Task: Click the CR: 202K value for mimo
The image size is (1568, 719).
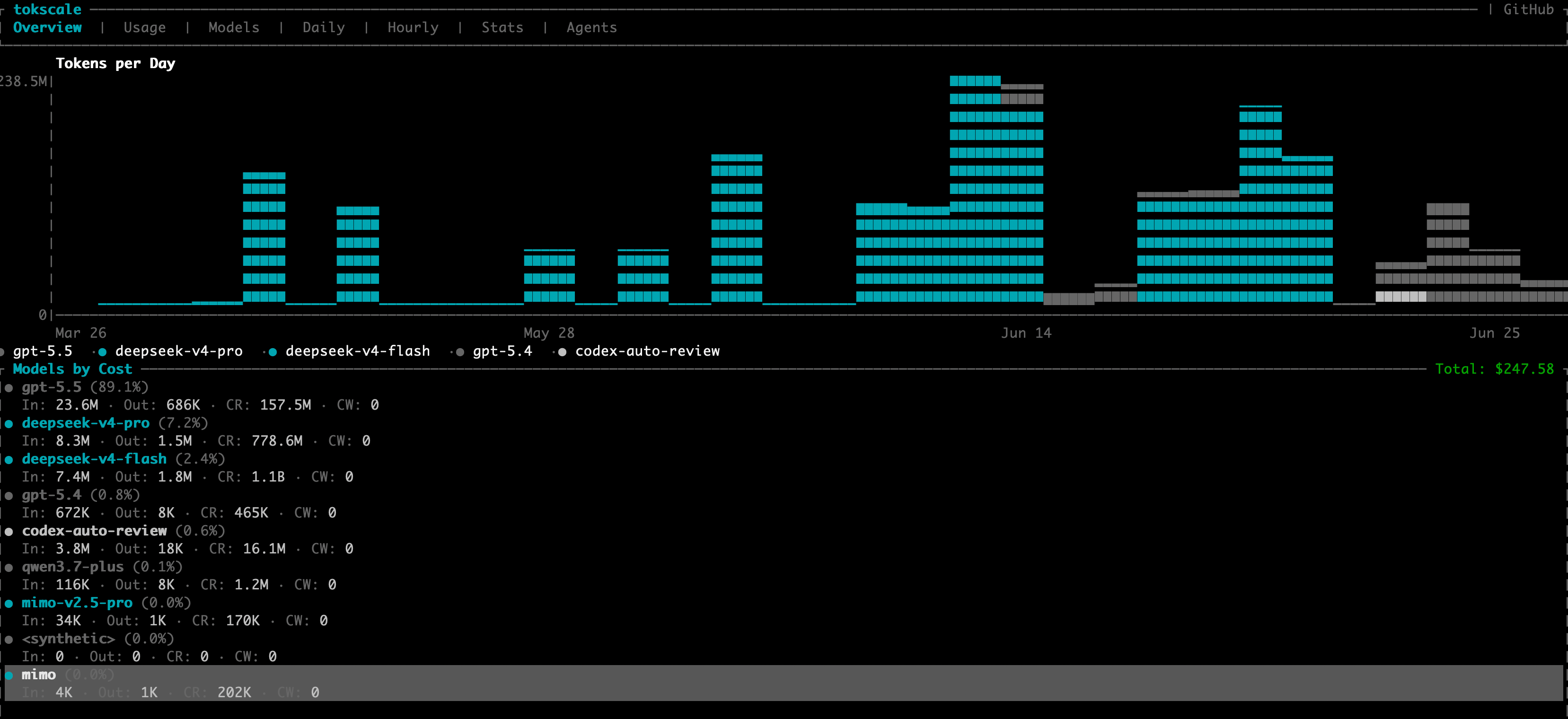Action: click(x=217, y=692)
